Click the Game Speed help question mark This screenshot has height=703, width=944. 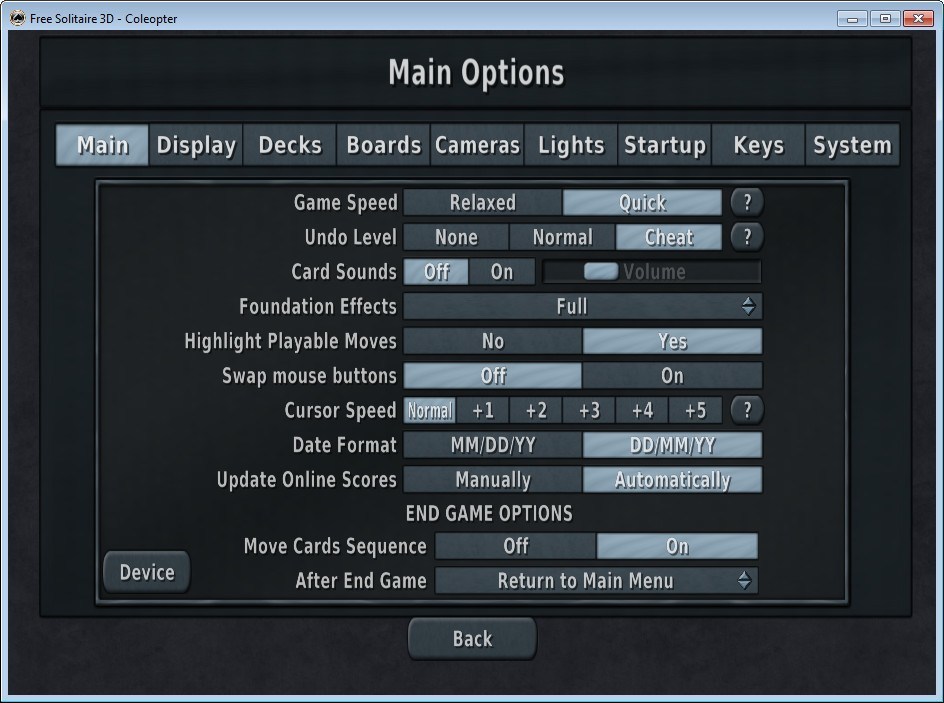(x=746, y=202)
